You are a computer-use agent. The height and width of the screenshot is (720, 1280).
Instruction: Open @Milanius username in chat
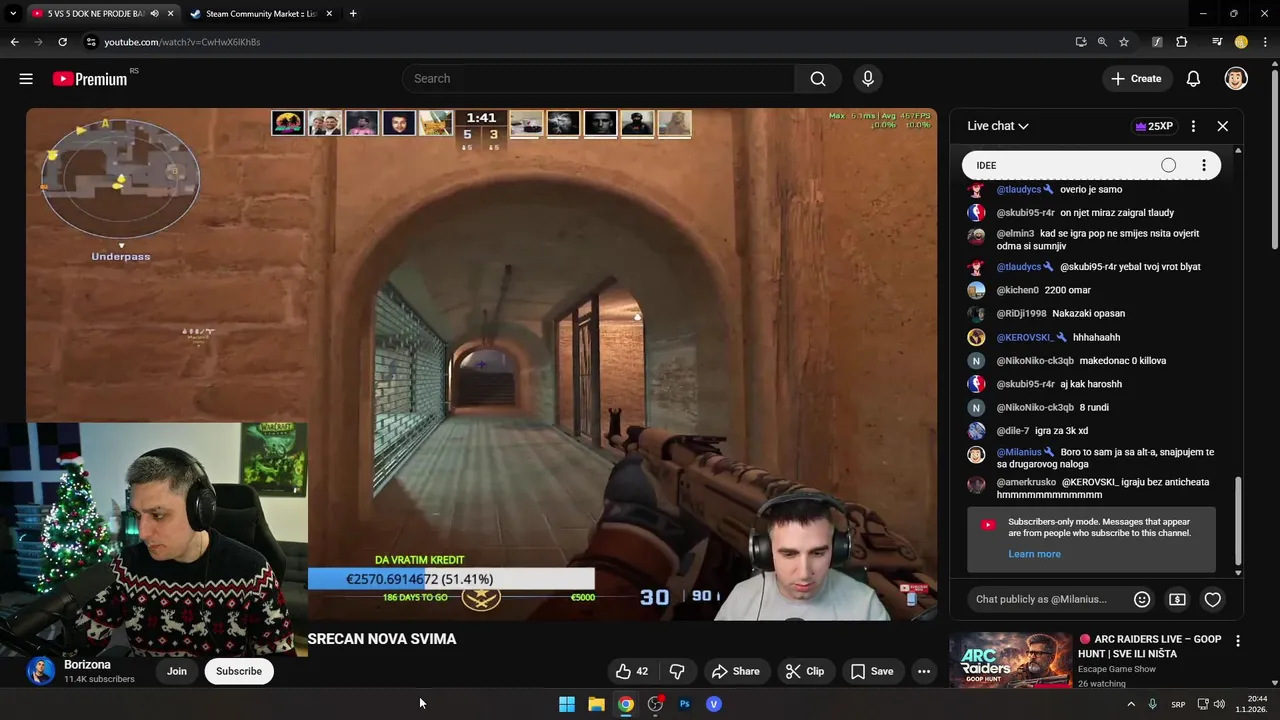pyautogui.click(x=1019, y=452)
